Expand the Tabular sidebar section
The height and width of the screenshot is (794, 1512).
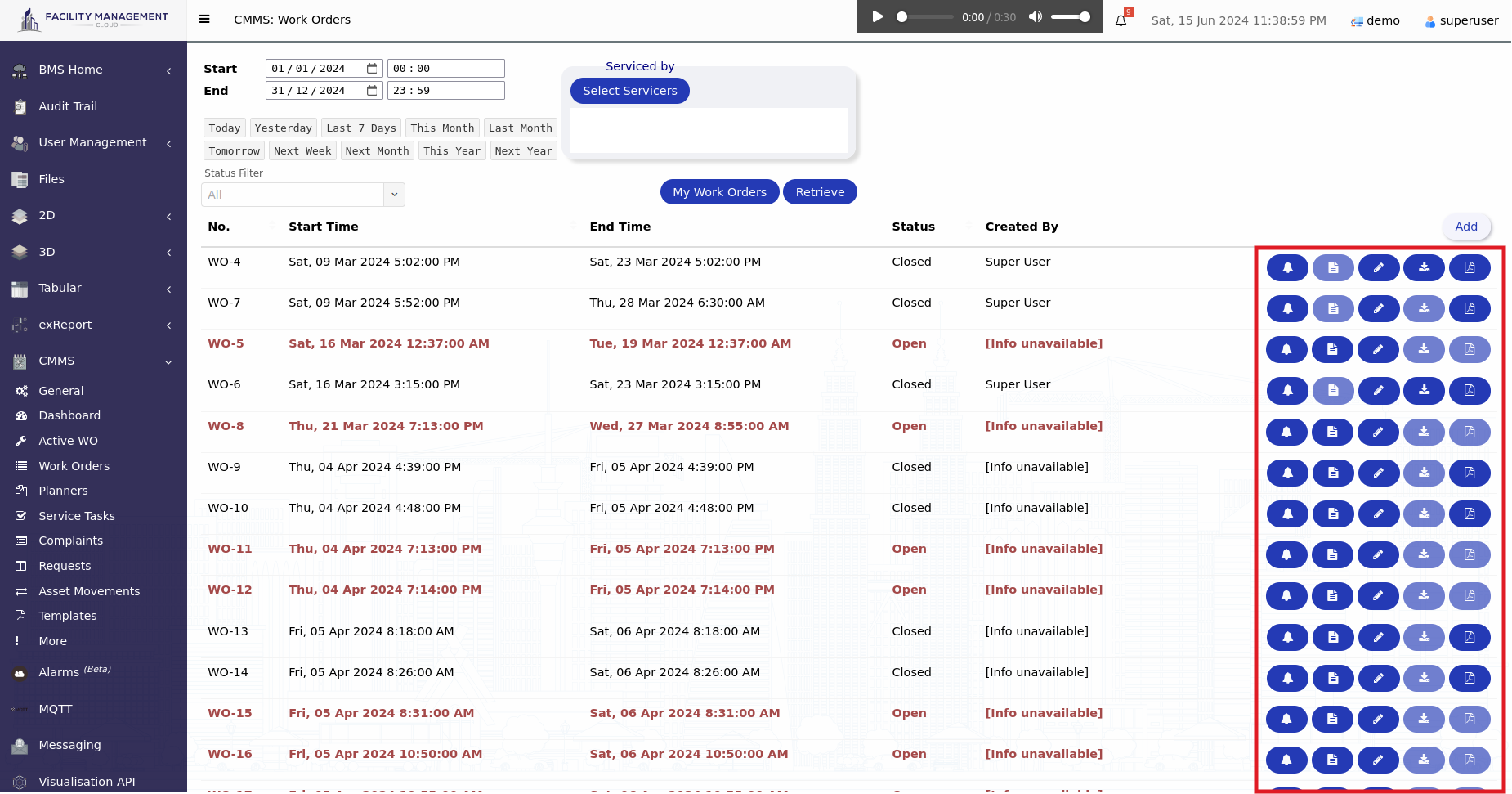(x=93, y=288)
